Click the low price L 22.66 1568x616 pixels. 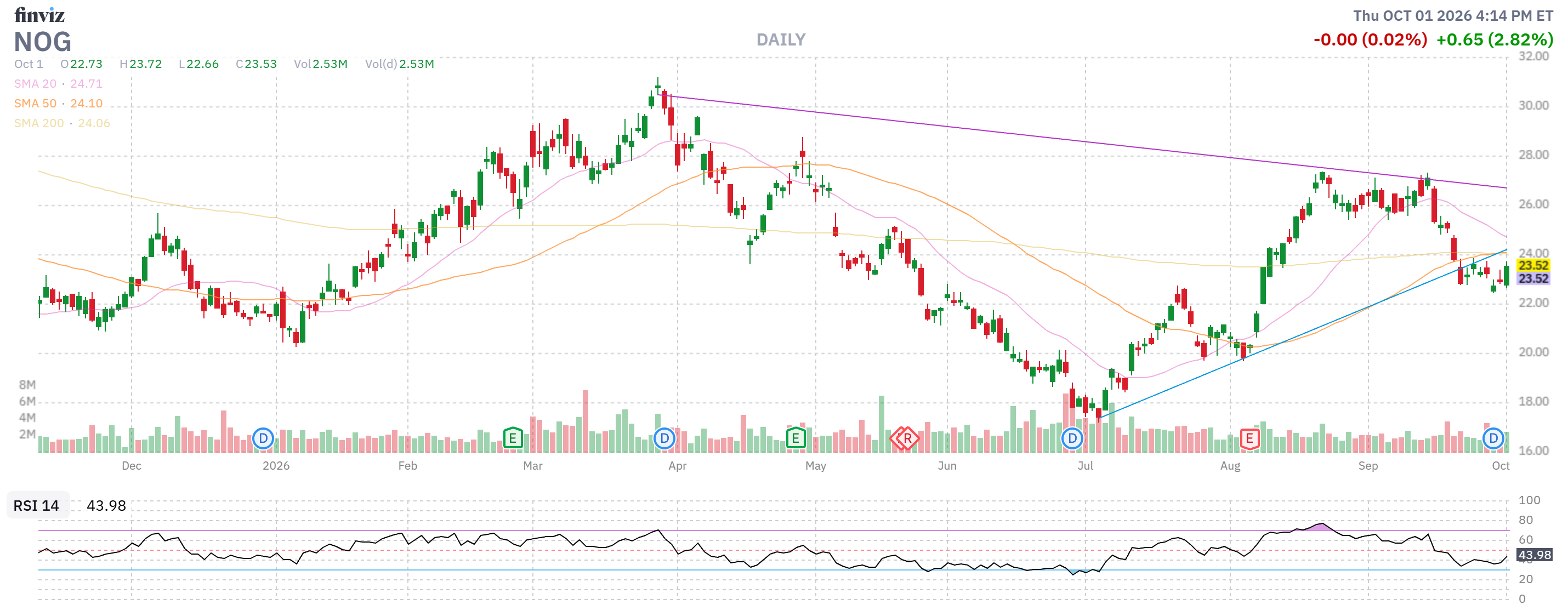pos(198,64)
